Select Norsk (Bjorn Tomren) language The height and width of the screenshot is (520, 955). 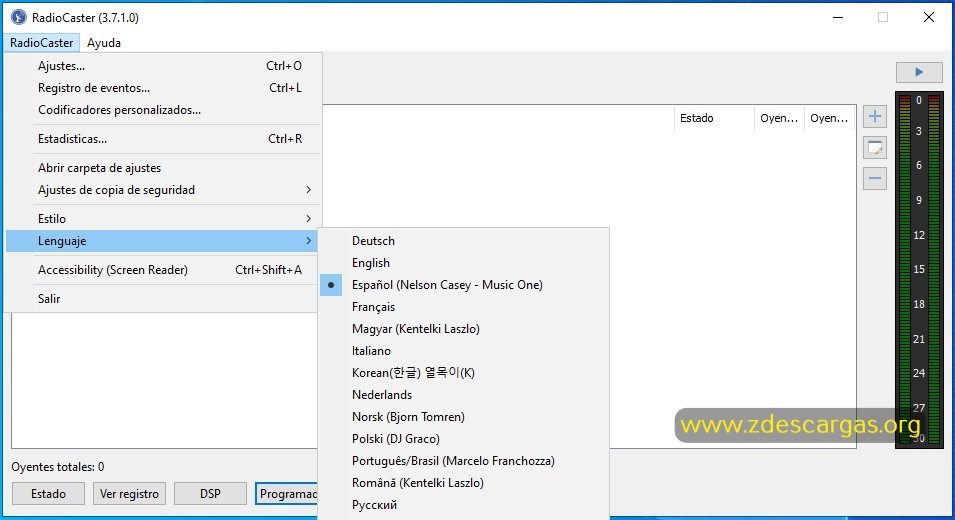point(463,416)
